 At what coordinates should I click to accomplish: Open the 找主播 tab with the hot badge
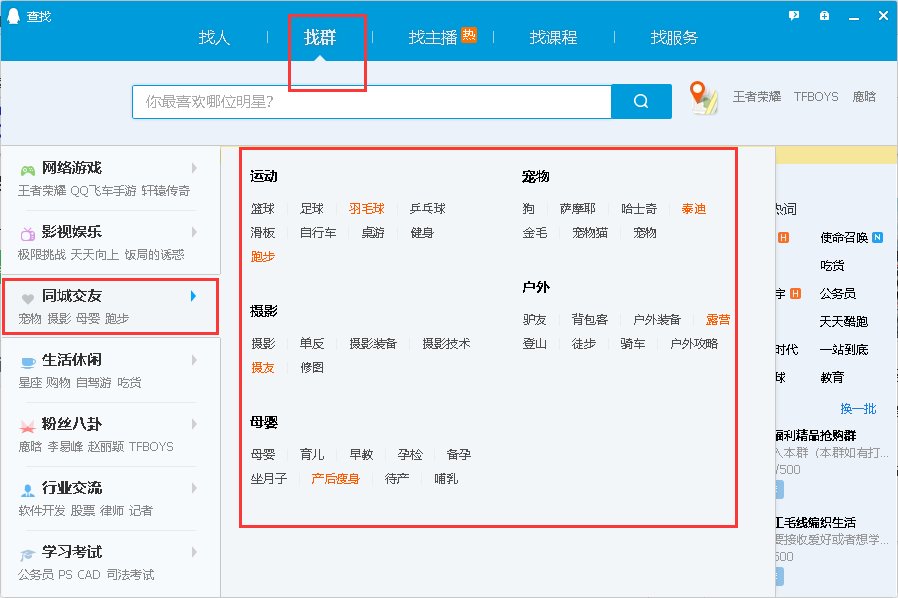(434, 37)
